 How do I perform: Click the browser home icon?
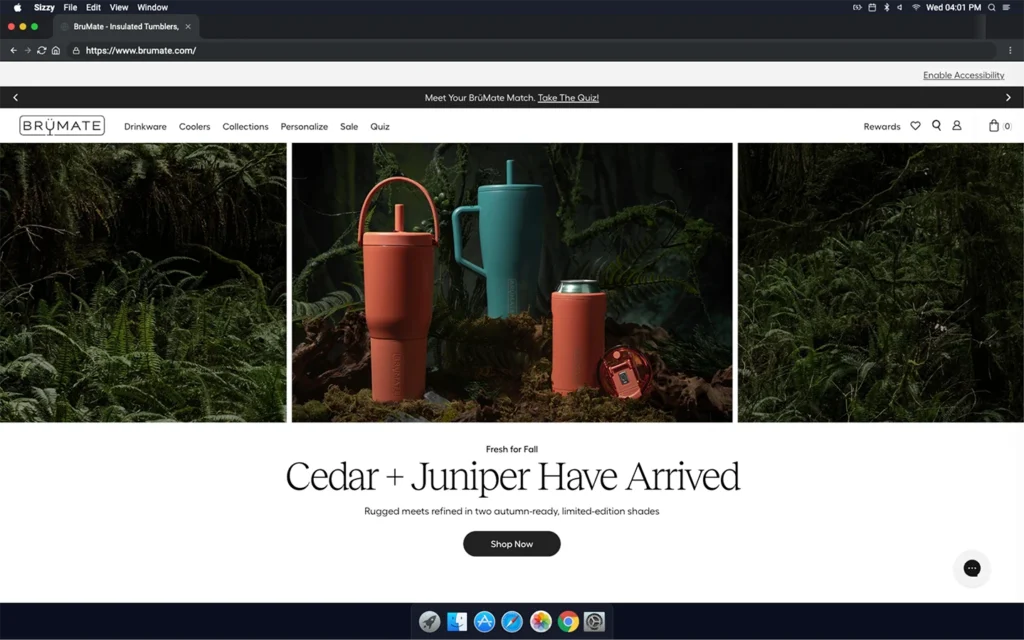[x=56, y=50]
